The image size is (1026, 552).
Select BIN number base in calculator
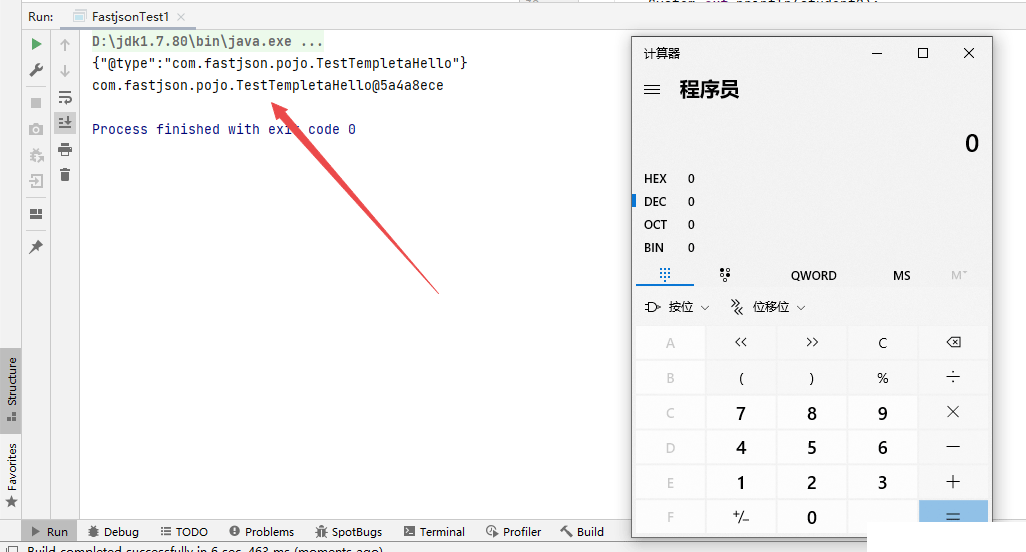tap(669, 247)
